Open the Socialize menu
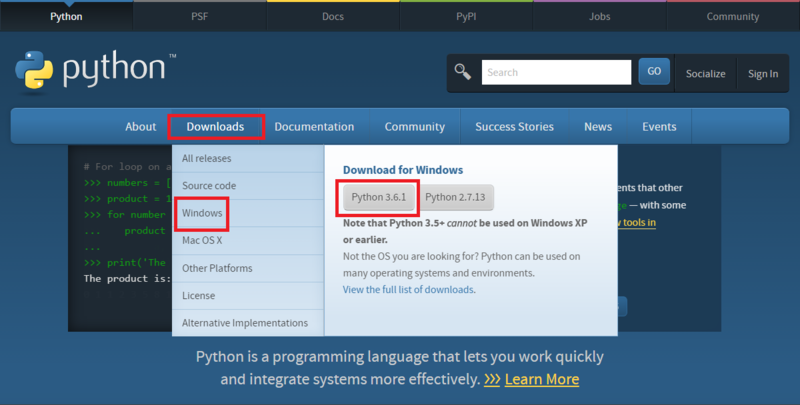 706,74
